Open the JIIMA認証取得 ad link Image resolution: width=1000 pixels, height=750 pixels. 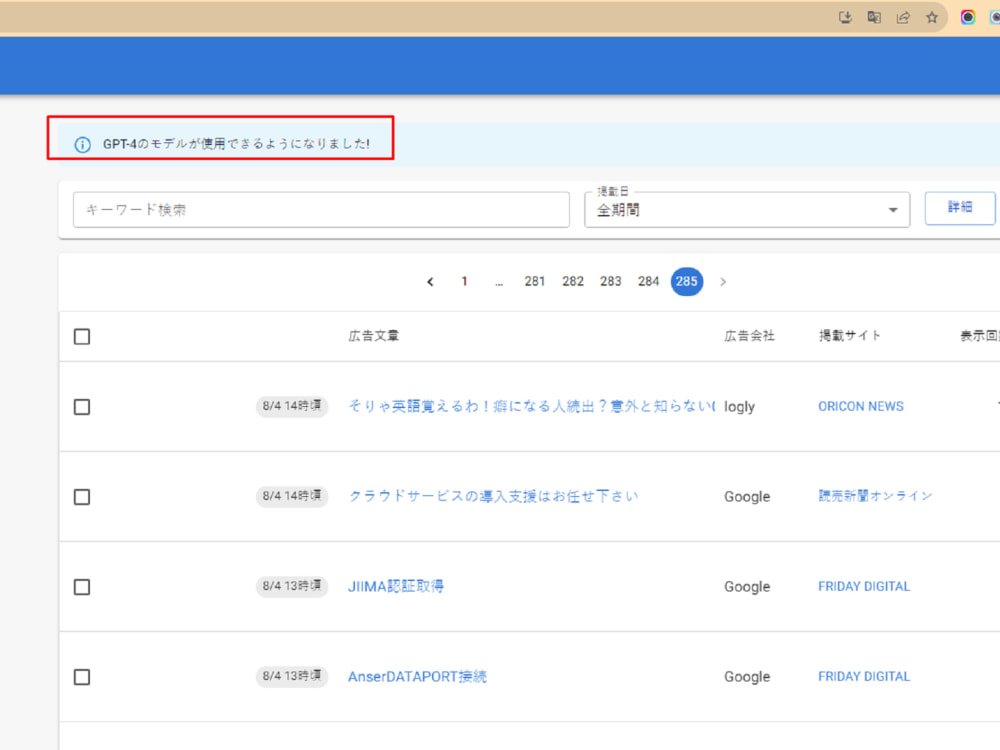click(395, 586)
